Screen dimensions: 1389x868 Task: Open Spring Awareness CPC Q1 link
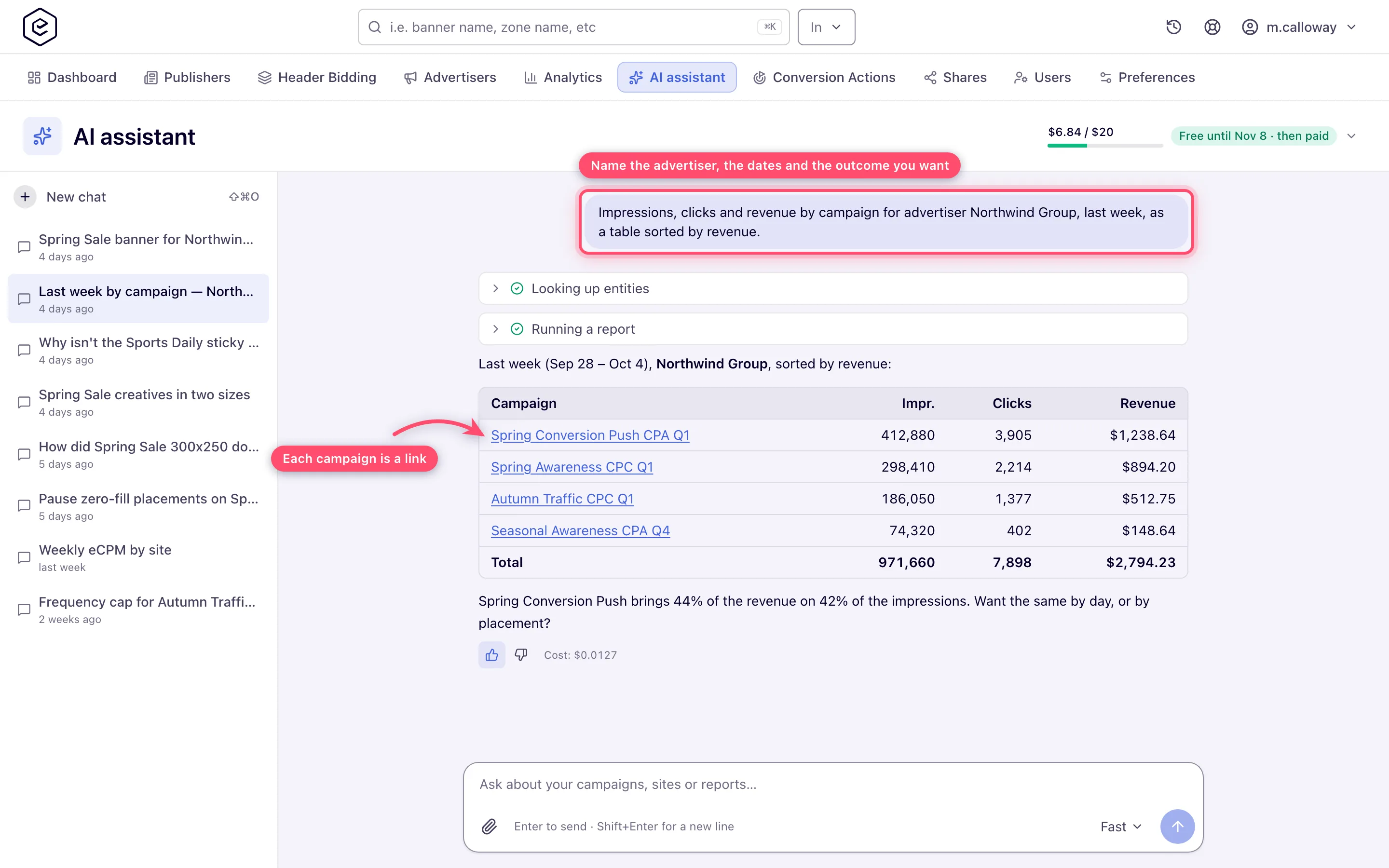[x=572, y=467]
